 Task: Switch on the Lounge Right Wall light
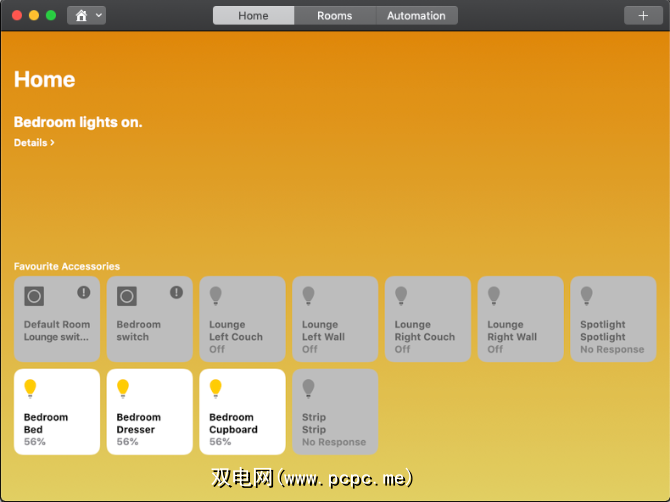point(520,319)
